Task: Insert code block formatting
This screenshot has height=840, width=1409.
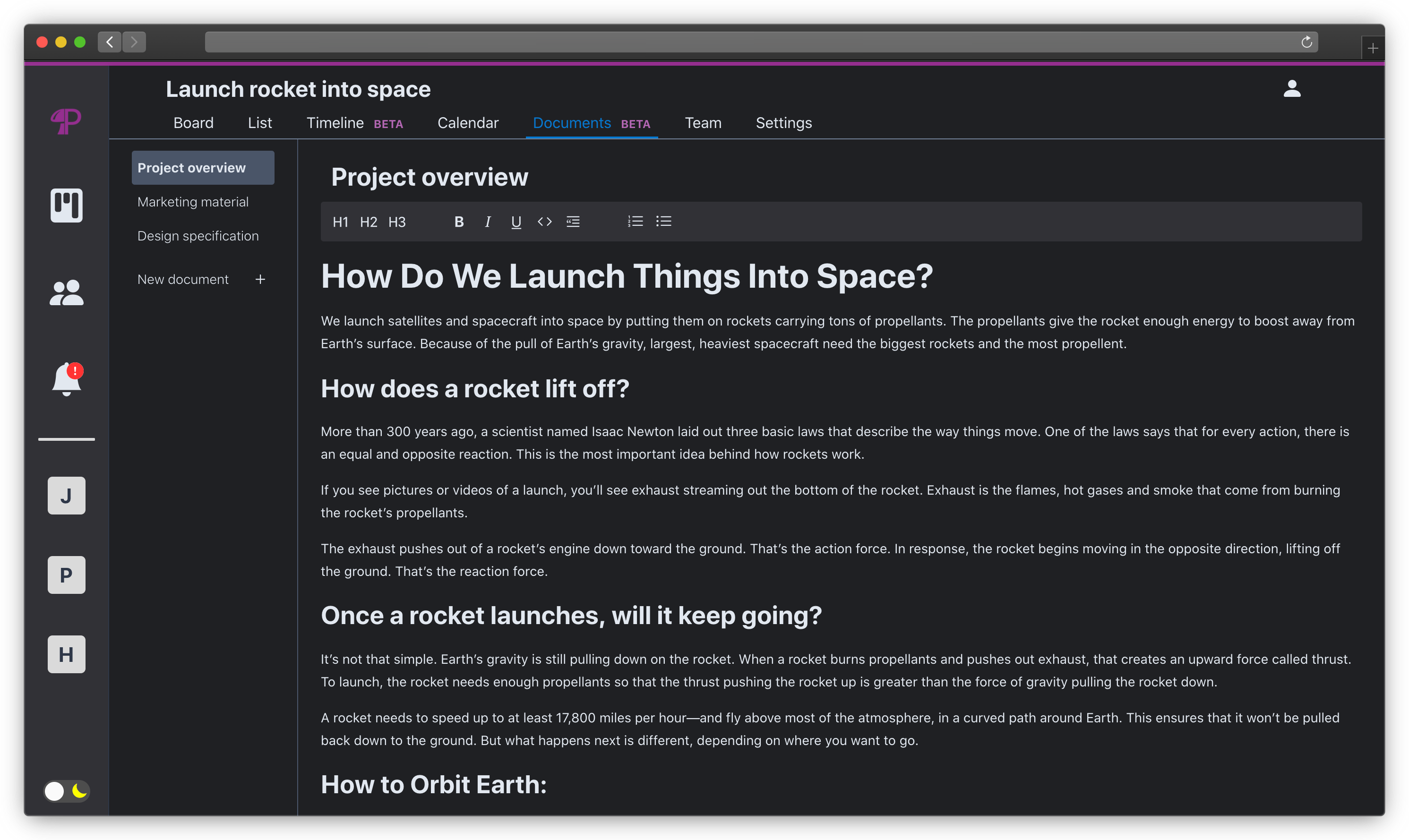Action: coord(545,222)
